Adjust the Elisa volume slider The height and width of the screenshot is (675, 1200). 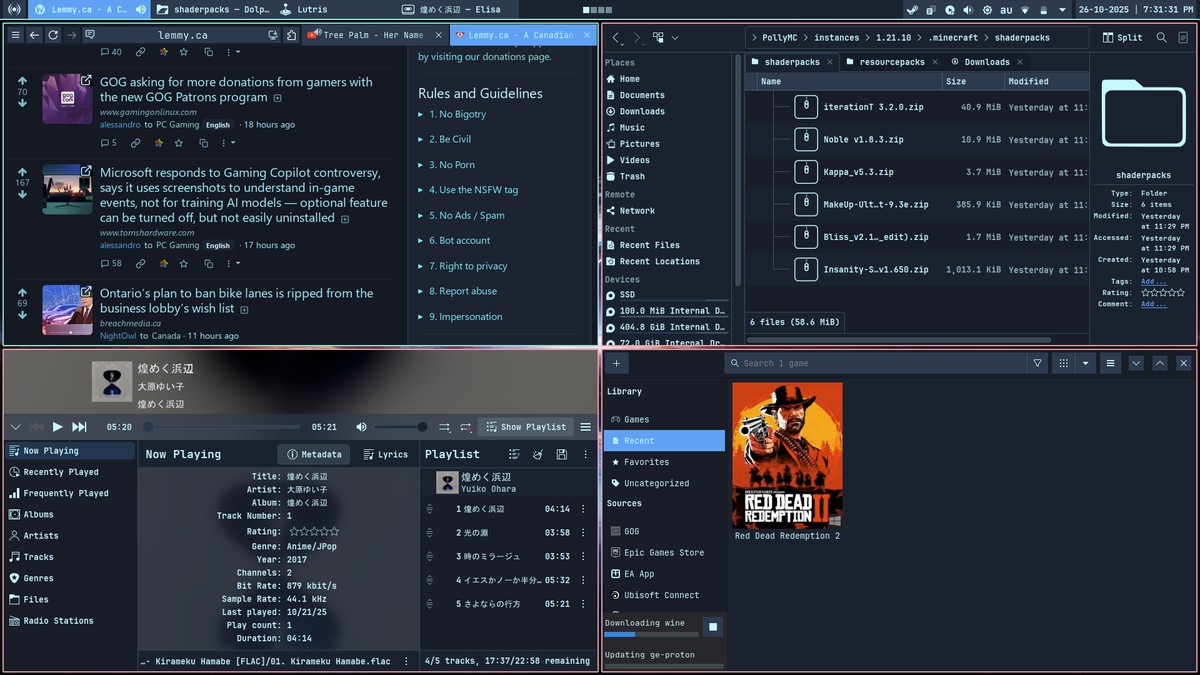coord(400,427)
